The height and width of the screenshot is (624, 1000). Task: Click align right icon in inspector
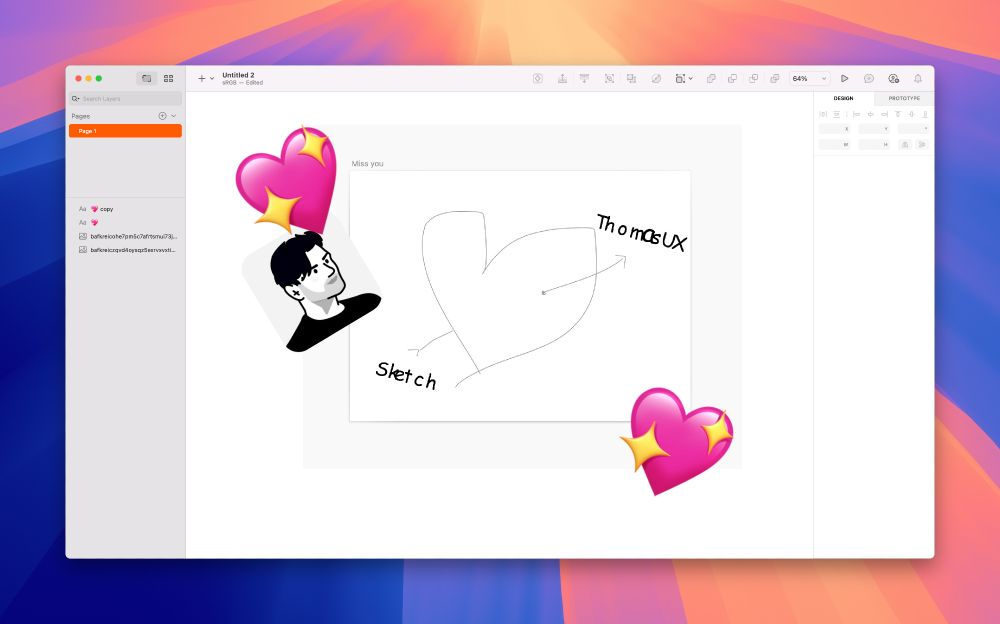click(x=884, y=114)
